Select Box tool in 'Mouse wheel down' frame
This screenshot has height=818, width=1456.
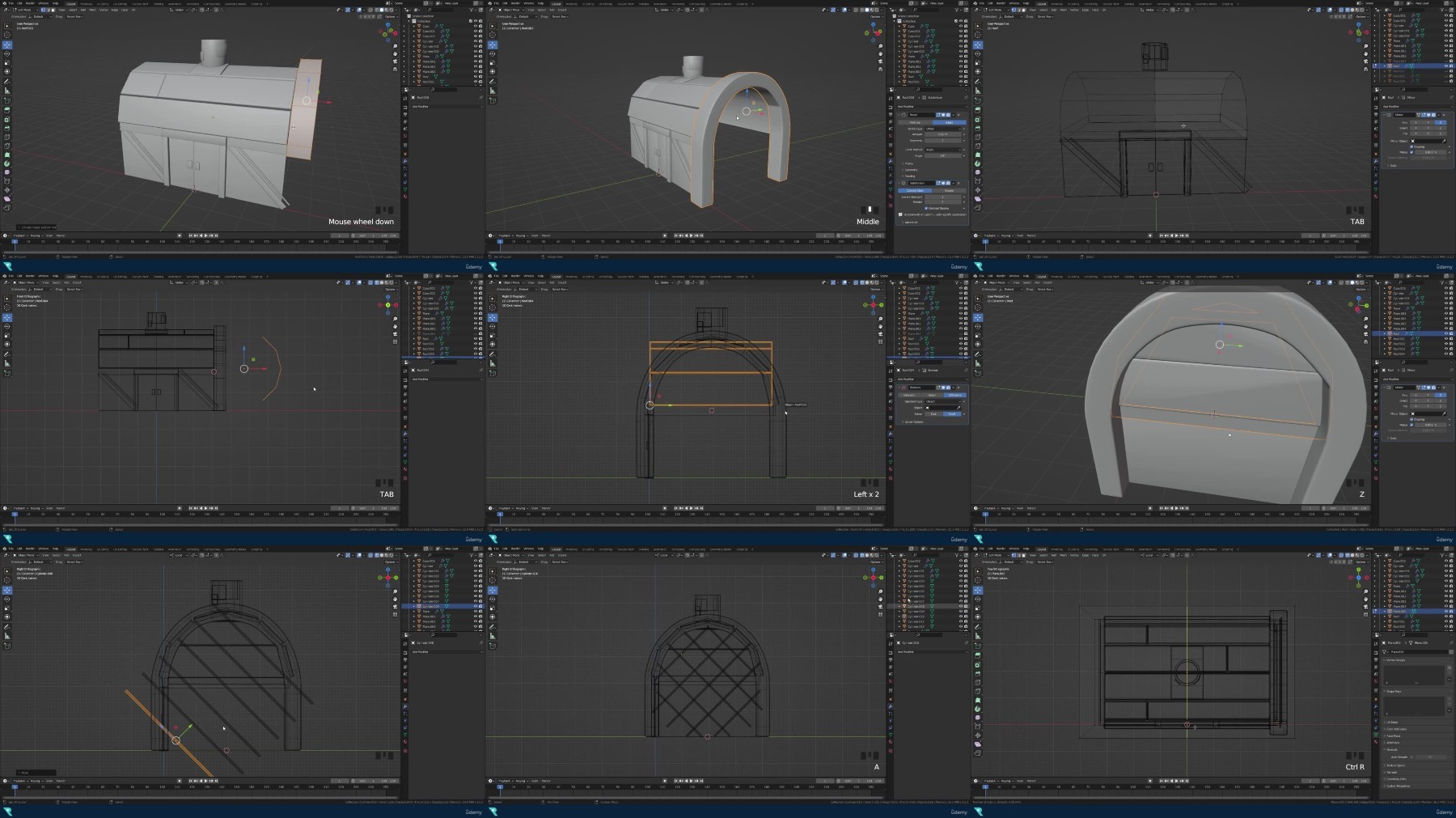pyautogui.click(x=7, y=26)
